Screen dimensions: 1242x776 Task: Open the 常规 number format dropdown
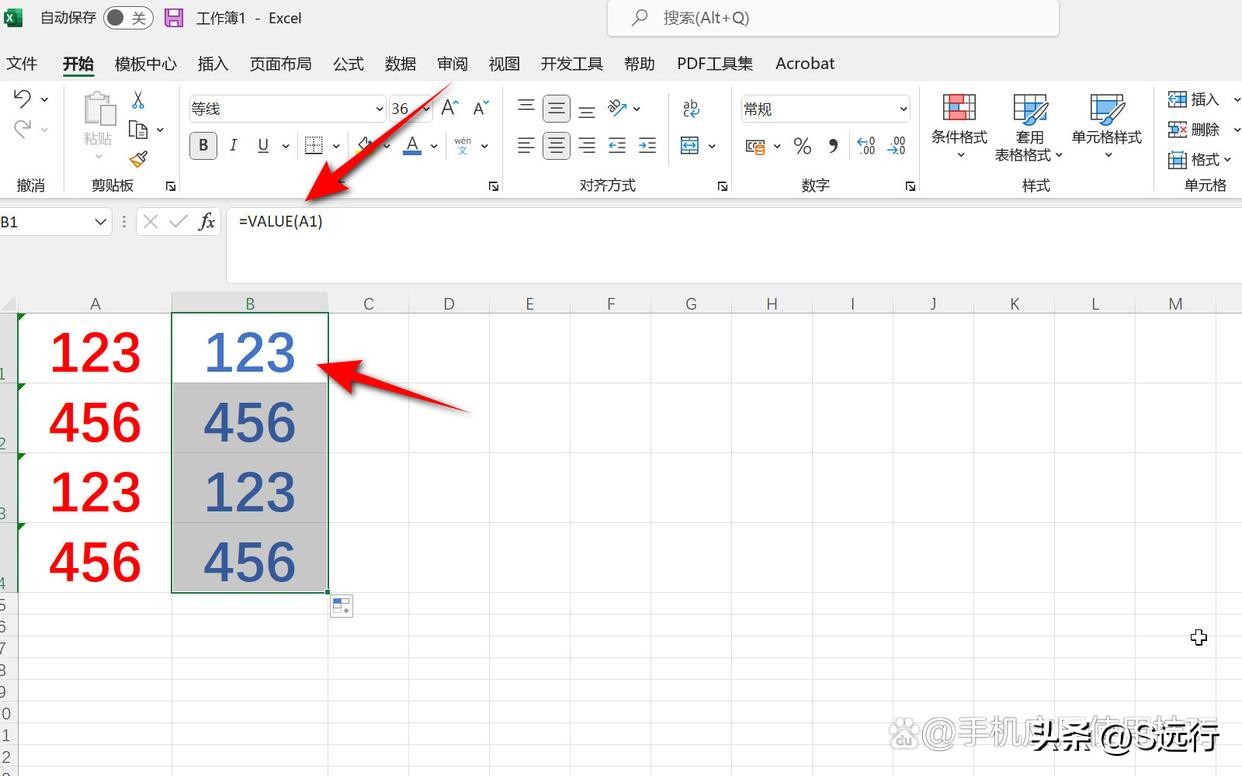[x=903, y=109]
